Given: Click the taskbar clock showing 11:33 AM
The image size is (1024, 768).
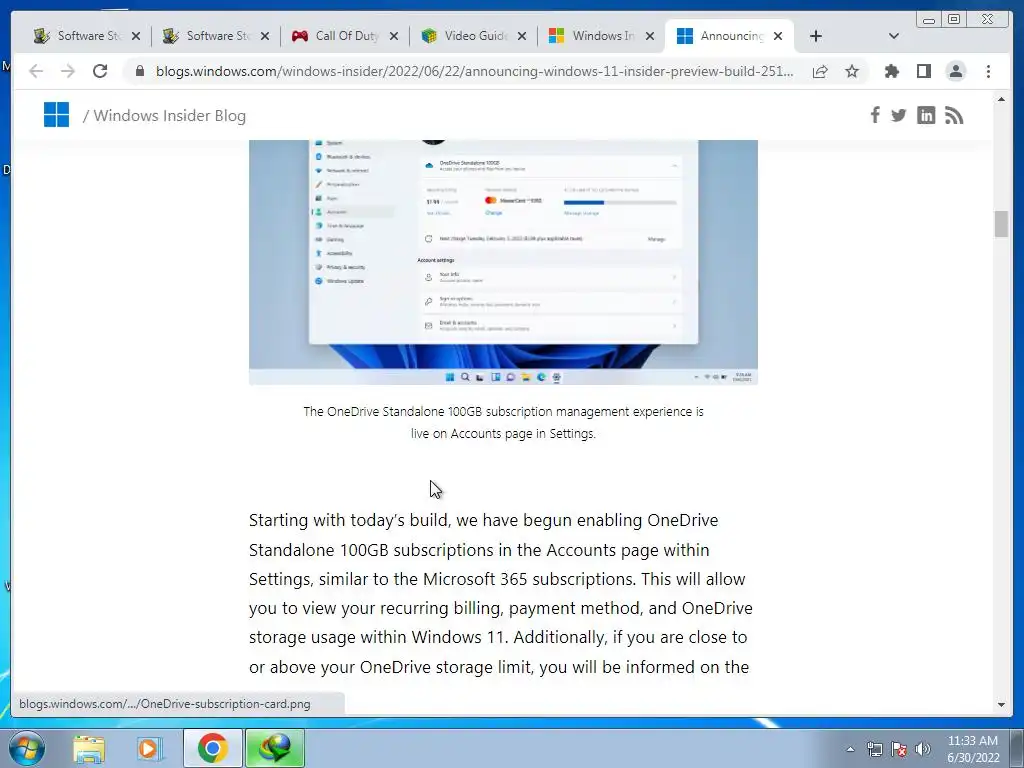Looking at the screenshot, I should (973, 749).
